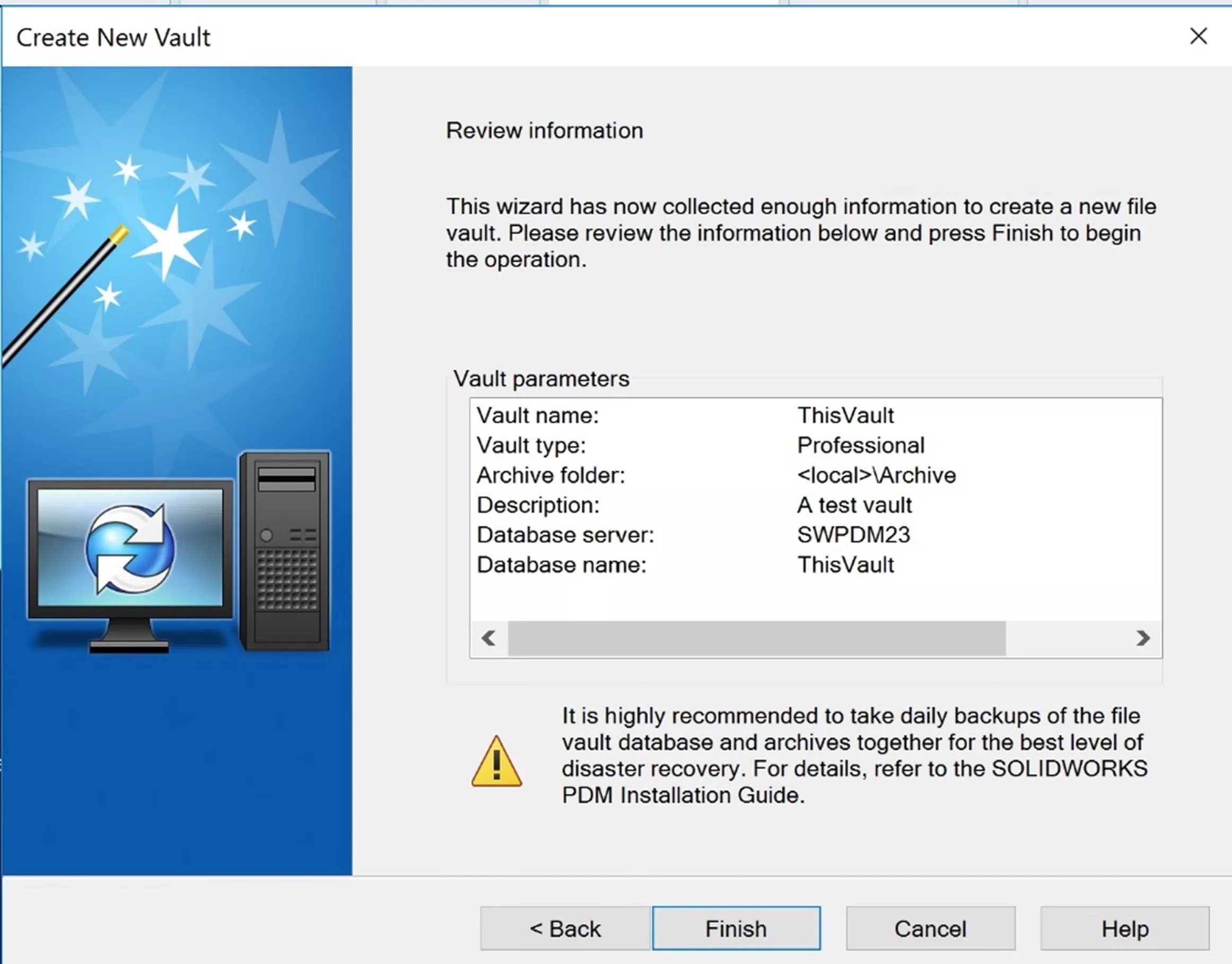Select the '<local>\Archive' folder value
This screenshot has height=964, width=1232.
(876, 475)
